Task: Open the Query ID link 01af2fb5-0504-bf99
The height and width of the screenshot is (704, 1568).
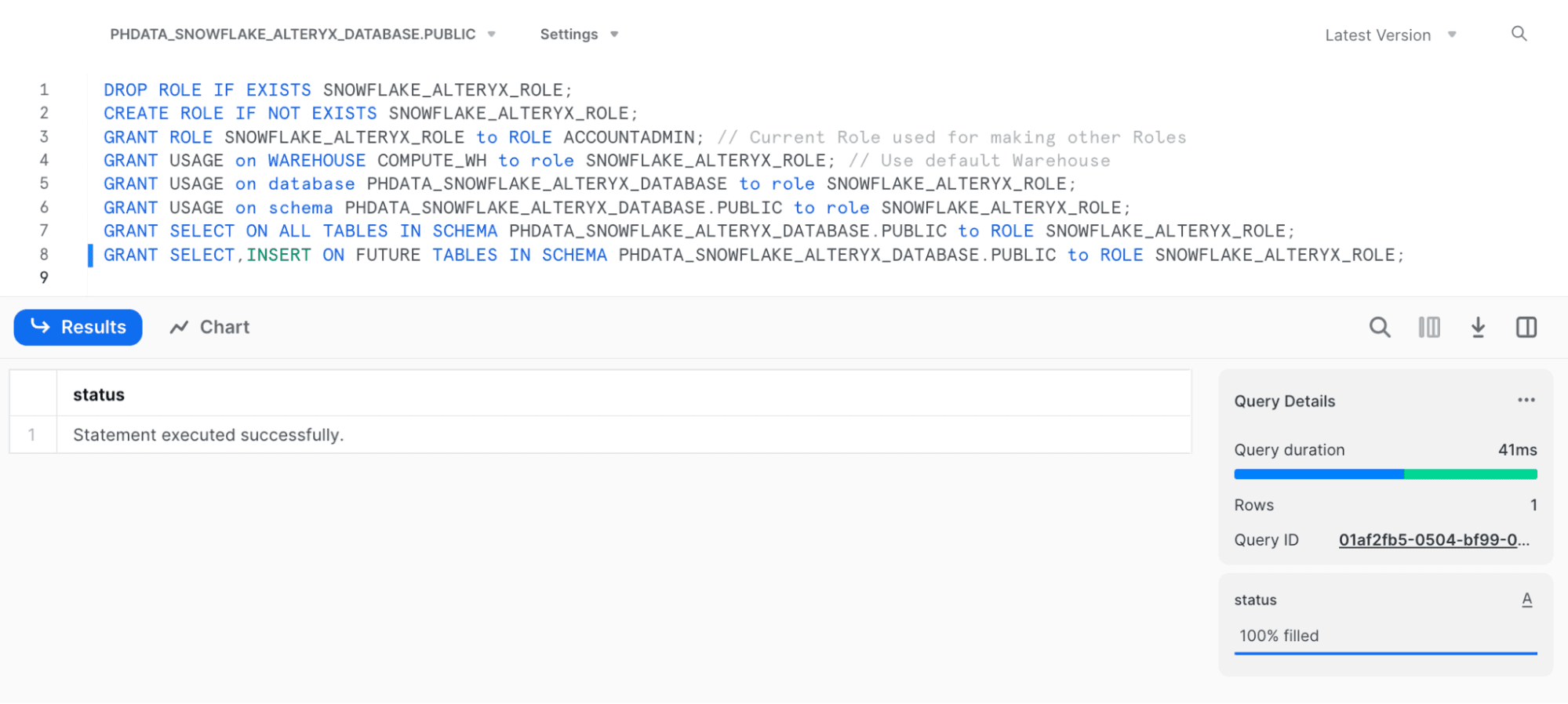Action: point(1433,540)
